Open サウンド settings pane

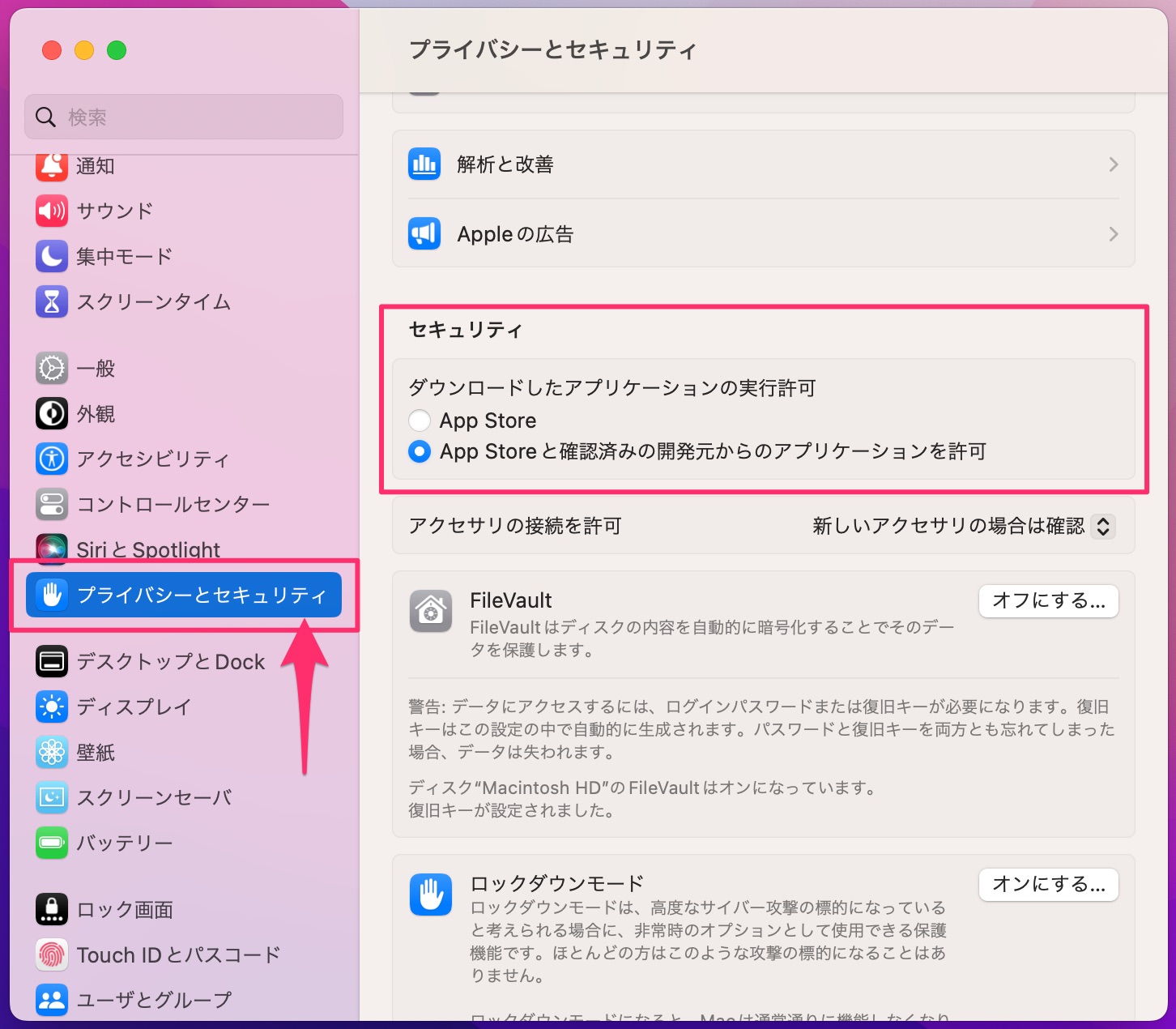point(184,211)
